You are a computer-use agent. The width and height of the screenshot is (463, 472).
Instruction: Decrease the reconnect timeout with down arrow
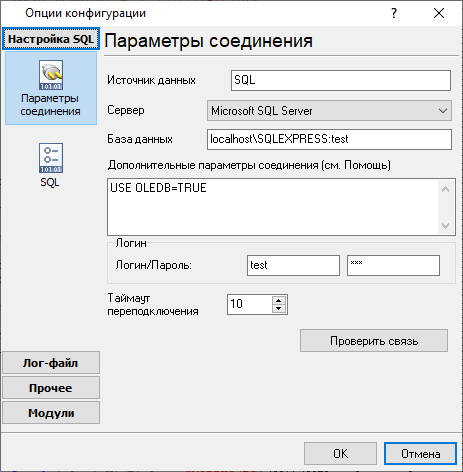pyautogui.click(x=279, y=309)
